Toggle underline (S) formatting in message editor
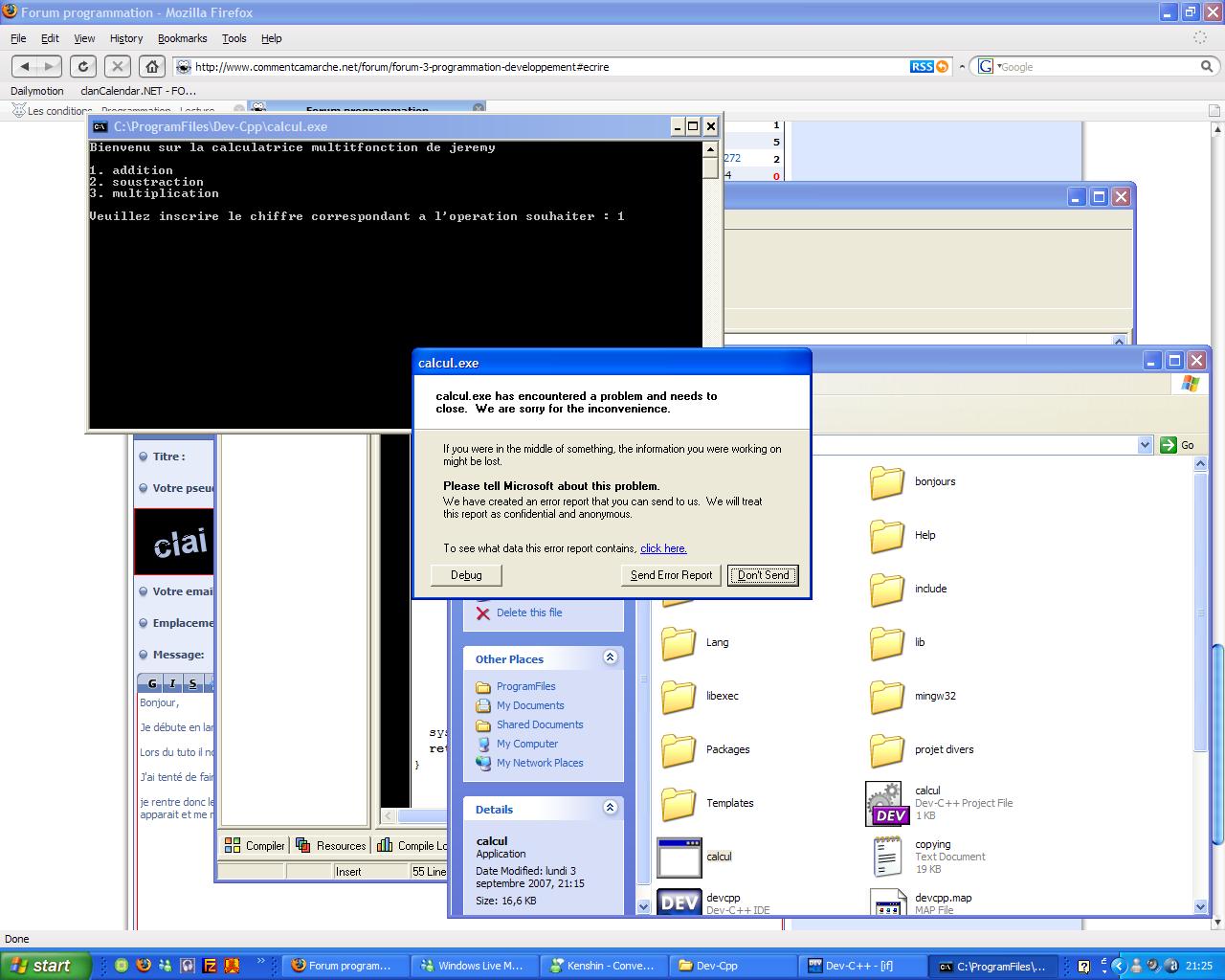Image resolution: width=1225 pixels, height=980 pixels. [x=192, y=683]
